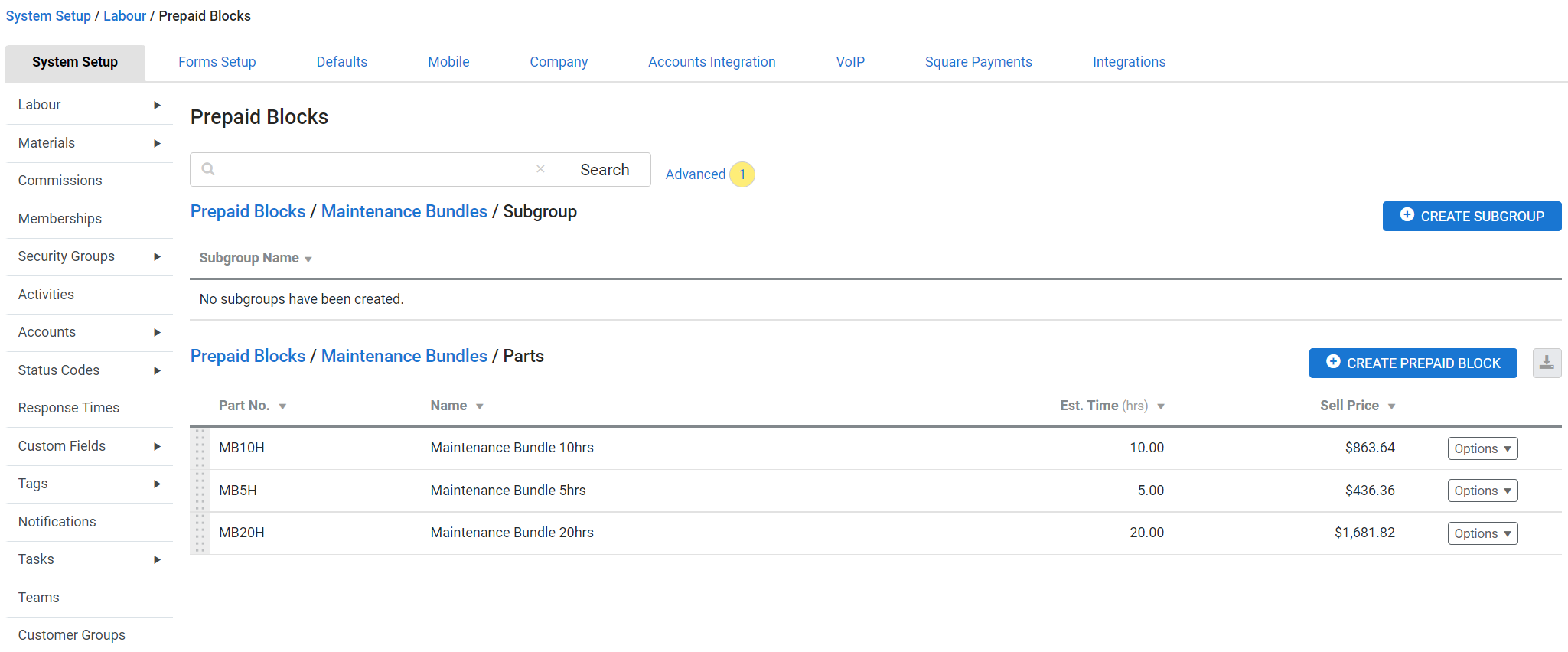Switch to the Forms Setup tab
Viewport: 1568px width, 652px height.
click(217, 62)
